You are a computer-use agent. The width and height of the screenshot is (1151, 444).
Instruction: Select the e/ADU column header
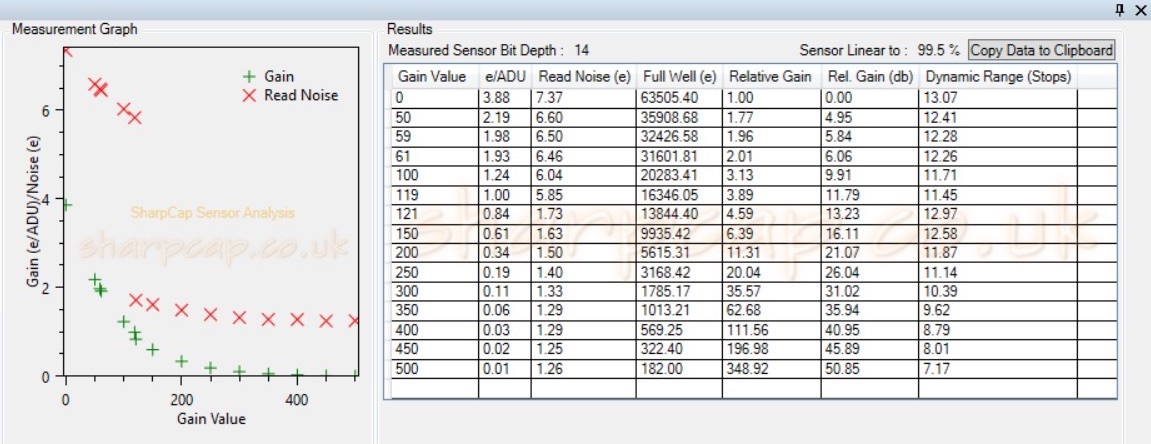pos(504,77)
